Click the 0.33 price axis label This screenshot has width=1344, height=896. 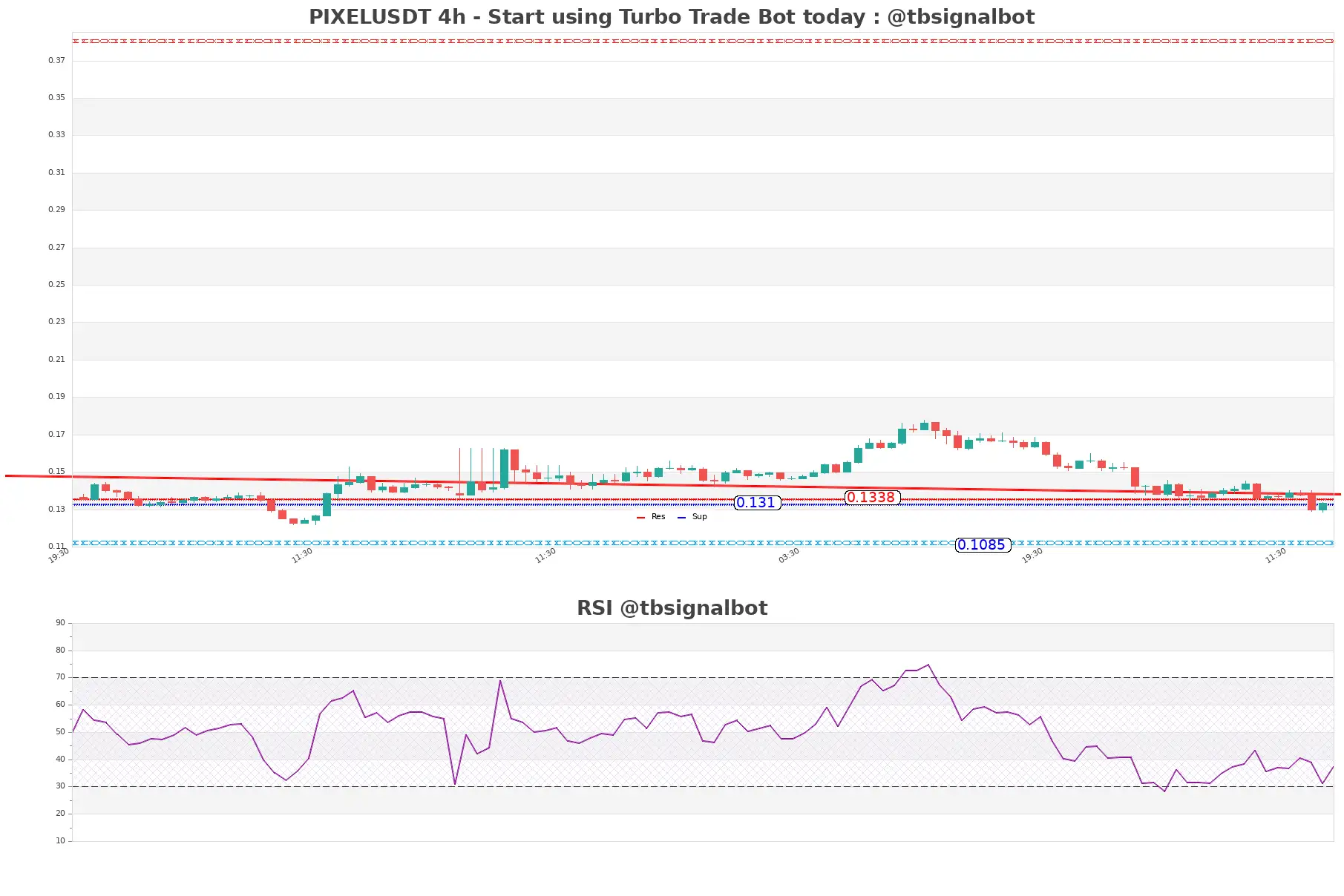(x=56, y=135)
